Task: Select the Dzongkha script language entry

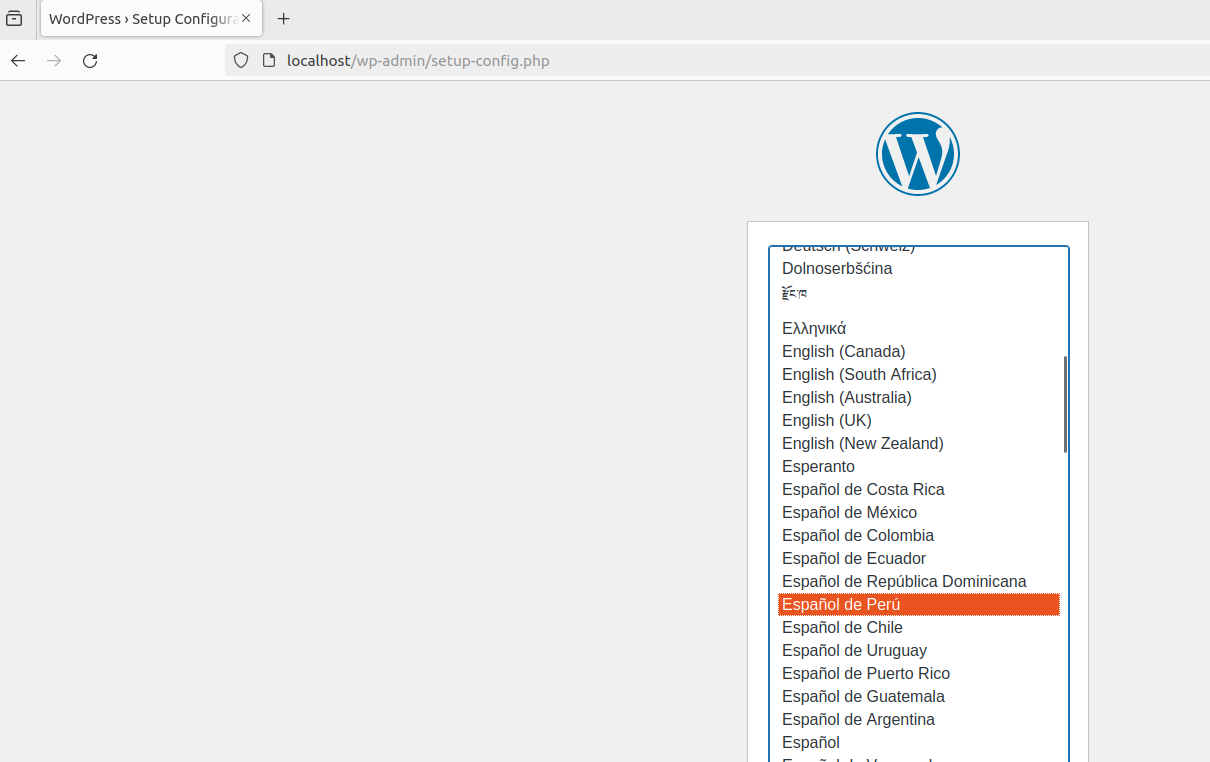Action: point(918,293)
